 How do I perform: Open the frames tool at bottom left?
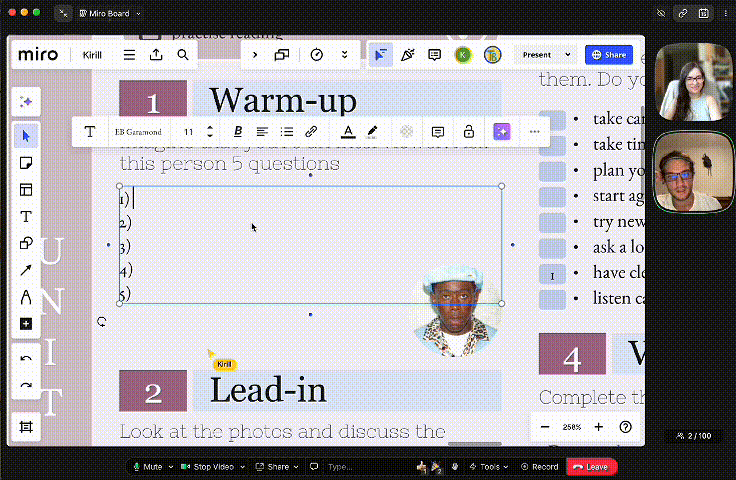tap(26, 427)
